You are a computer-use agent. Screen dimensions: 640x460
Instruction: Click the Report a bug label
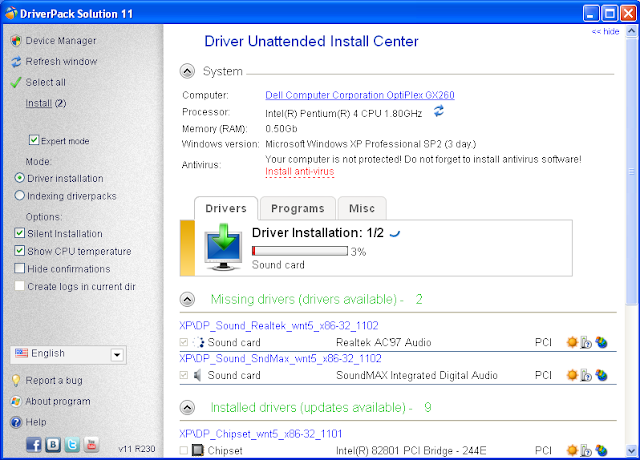54,380
